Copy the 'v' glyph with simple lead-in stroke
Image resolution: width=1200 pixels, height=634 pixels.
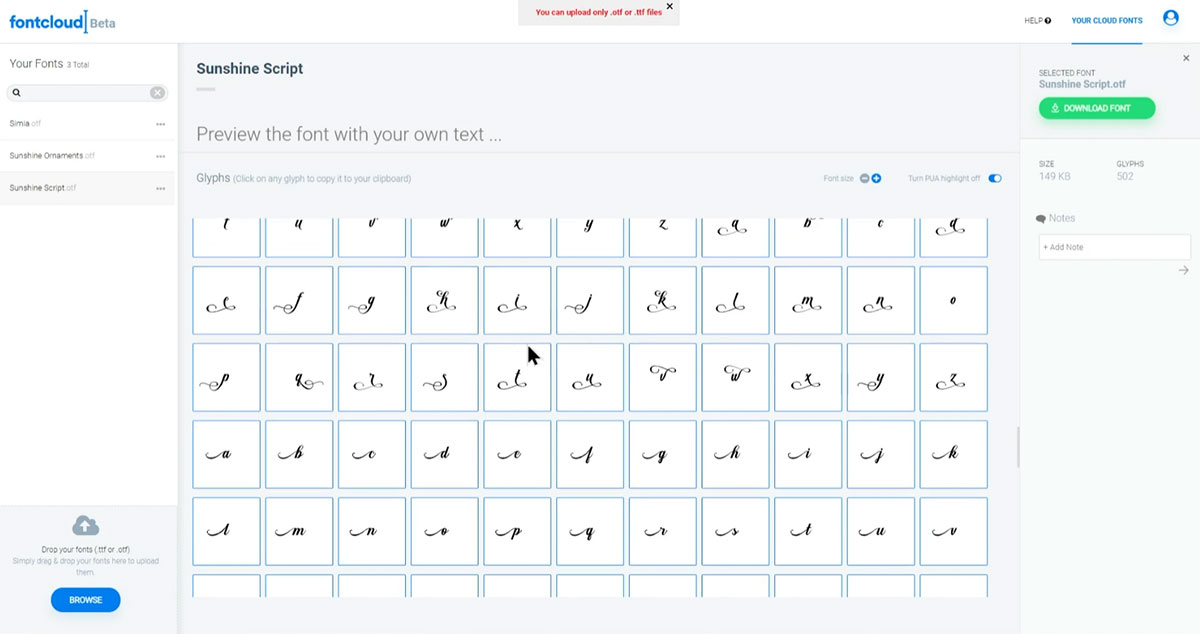point(953,531)
